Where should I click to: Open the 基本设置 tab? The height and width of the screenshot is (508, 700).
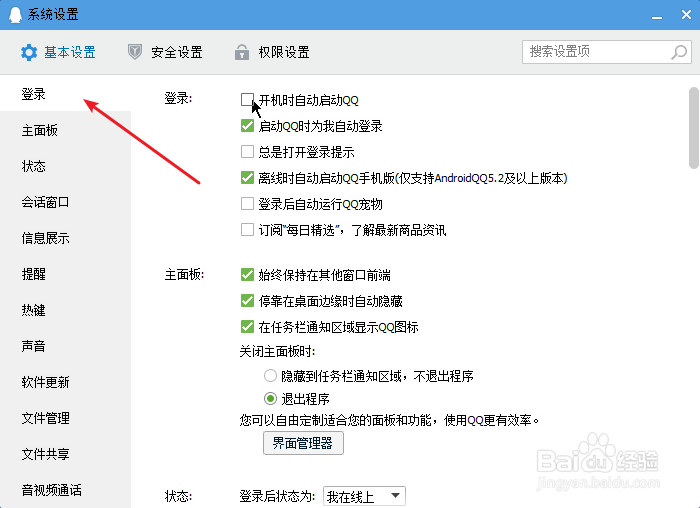58,52
